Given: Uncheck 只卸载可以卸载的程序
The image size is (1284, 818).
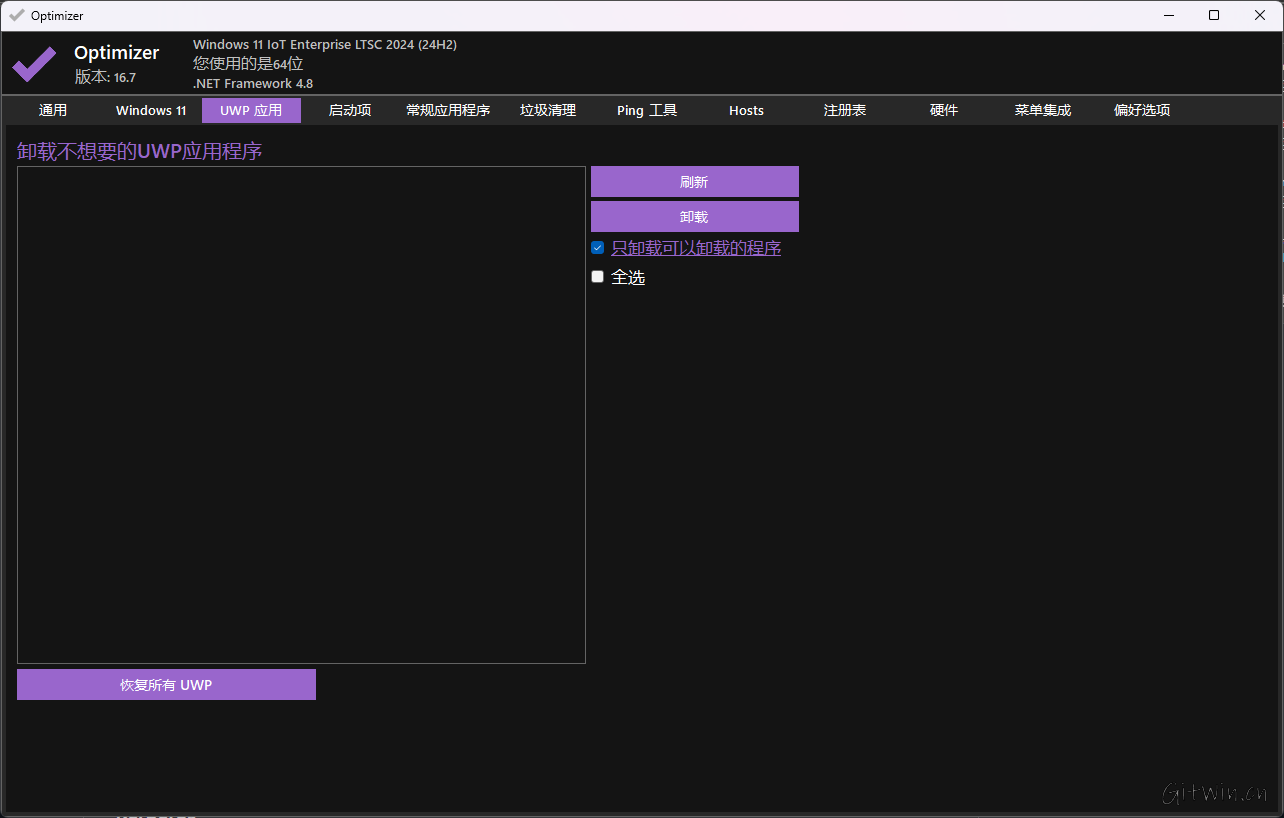Looking at the screenshot, I should pos(597,247).
